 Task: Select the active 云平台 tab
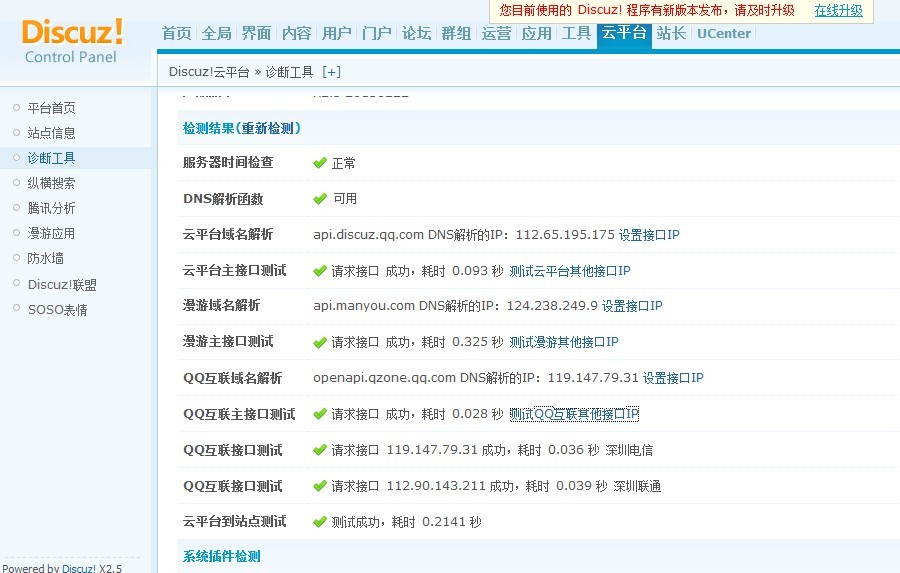pyautogui.click(x=624, y=34)
